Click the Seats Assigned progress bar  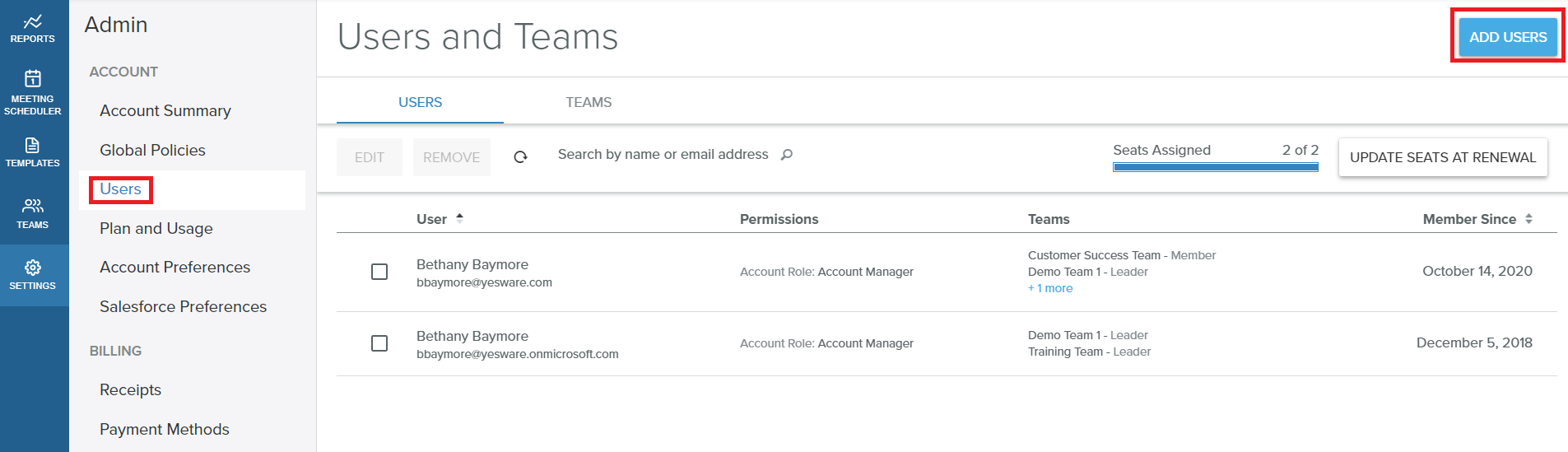[x=1216, y=167]
